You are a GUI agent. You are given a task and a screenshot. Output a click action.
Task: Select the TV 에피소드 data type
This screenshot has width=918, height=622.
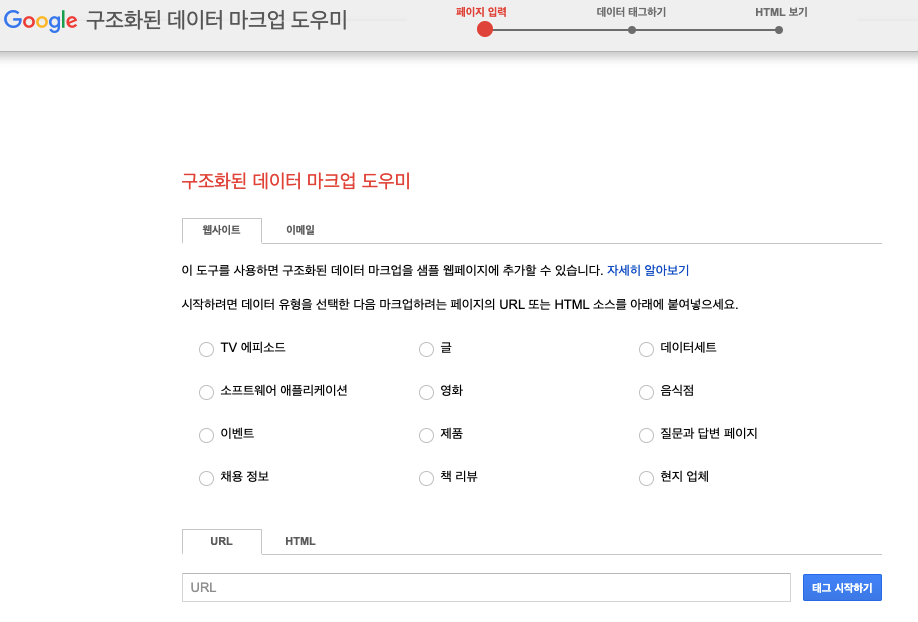point(206,349)
